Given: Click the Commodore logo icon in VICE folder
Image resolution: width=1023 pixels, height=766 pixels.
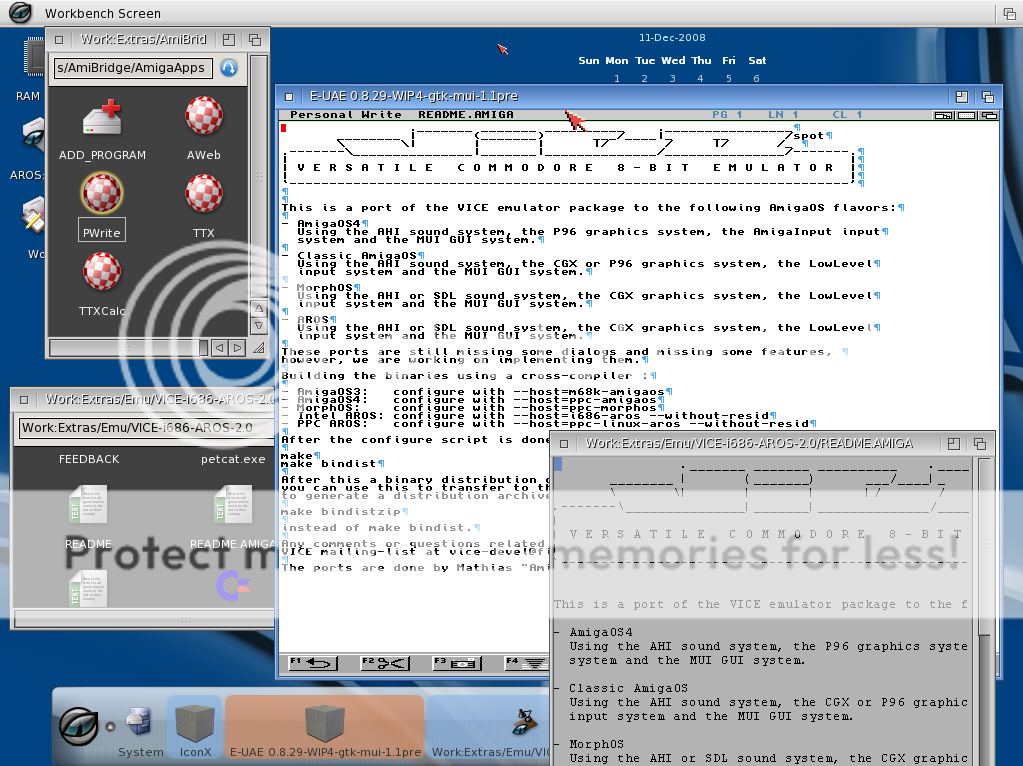Looking at the screenshot, I should (233, 585).
